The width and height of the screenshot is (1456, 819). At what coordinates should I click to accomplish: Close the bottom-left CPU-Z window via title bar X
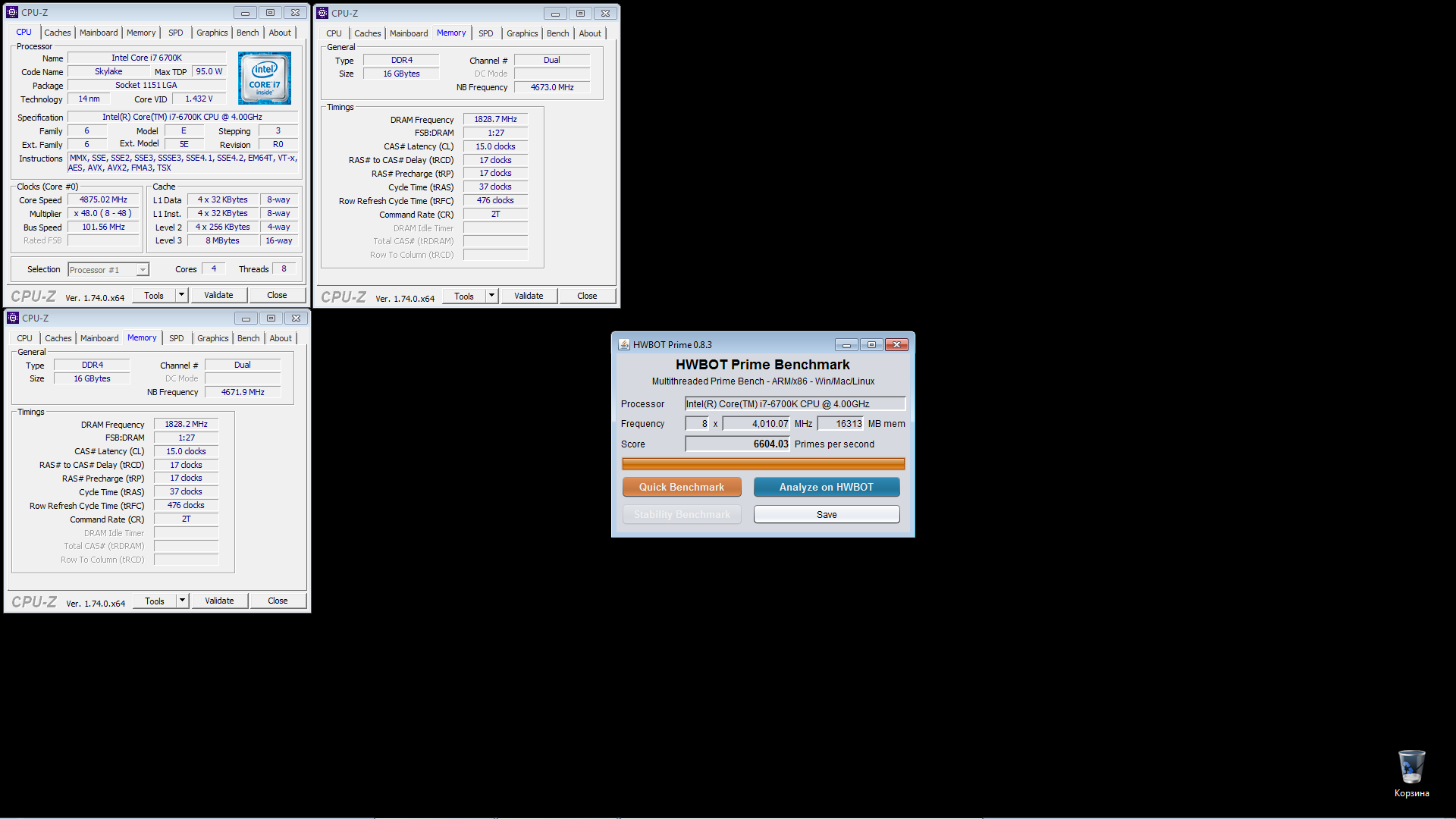pos(297,318)
